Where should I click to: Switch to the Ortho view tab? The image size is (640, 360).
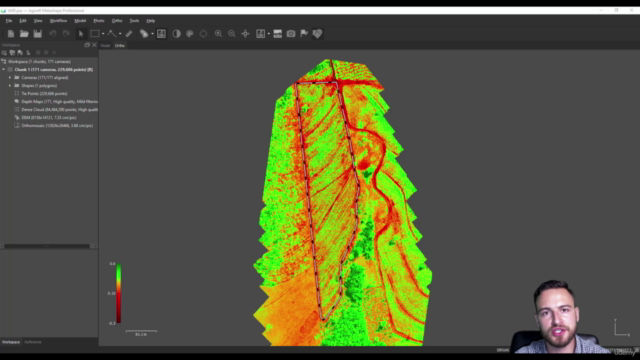(x=120, y=46)
